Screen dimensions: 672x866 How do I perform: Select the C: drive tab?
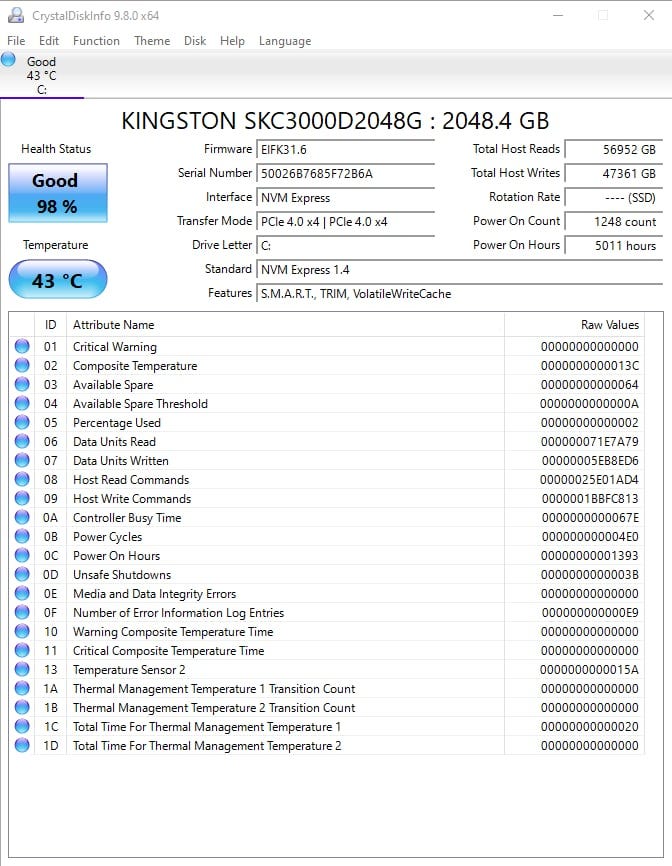tap(42, 75)
